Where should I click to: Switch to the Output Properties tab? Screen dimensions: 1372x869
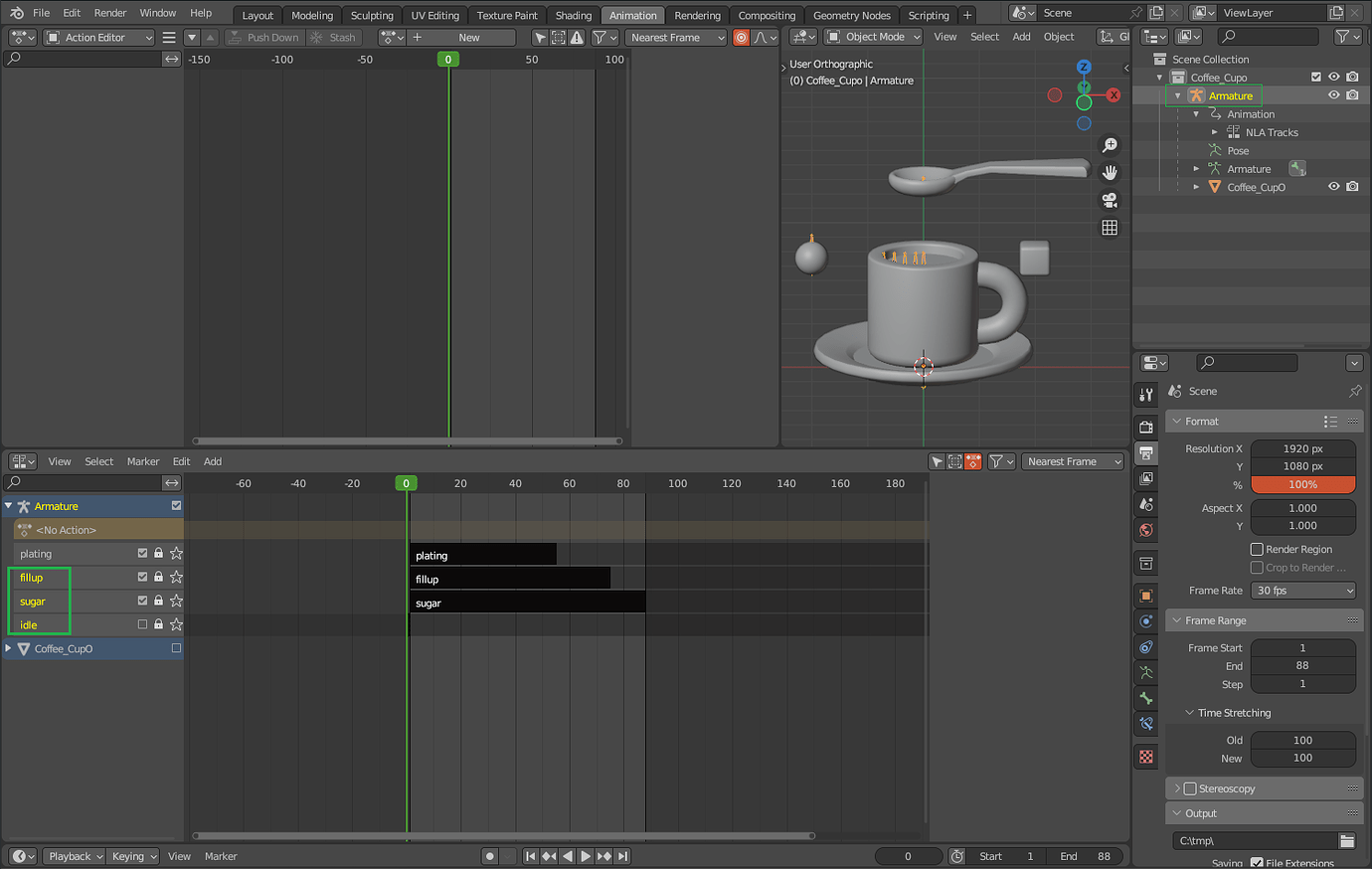tap(1145, 450)
